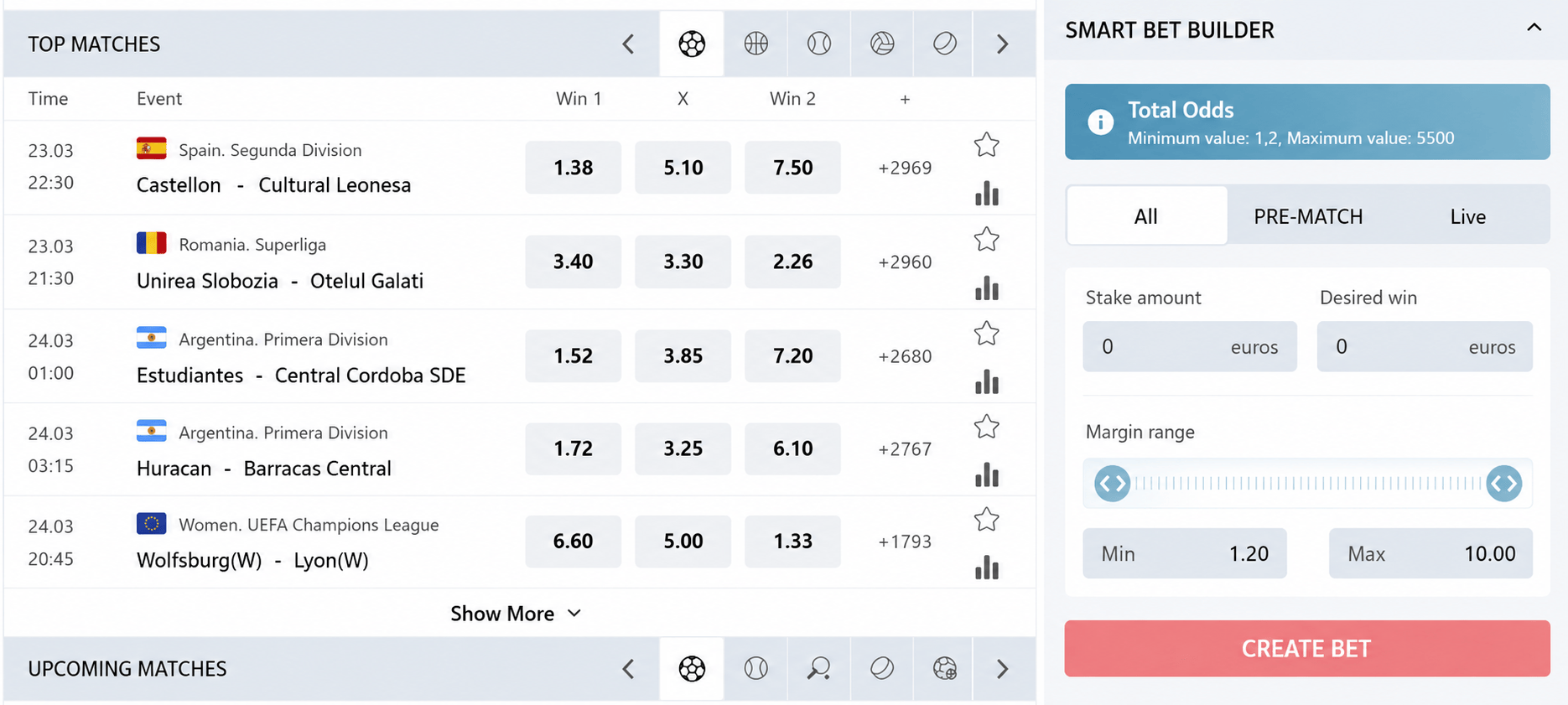This screenshot has width=1568, height=705.
Task: Click the CREATE BET button
Action: (x=1307, y=648)
